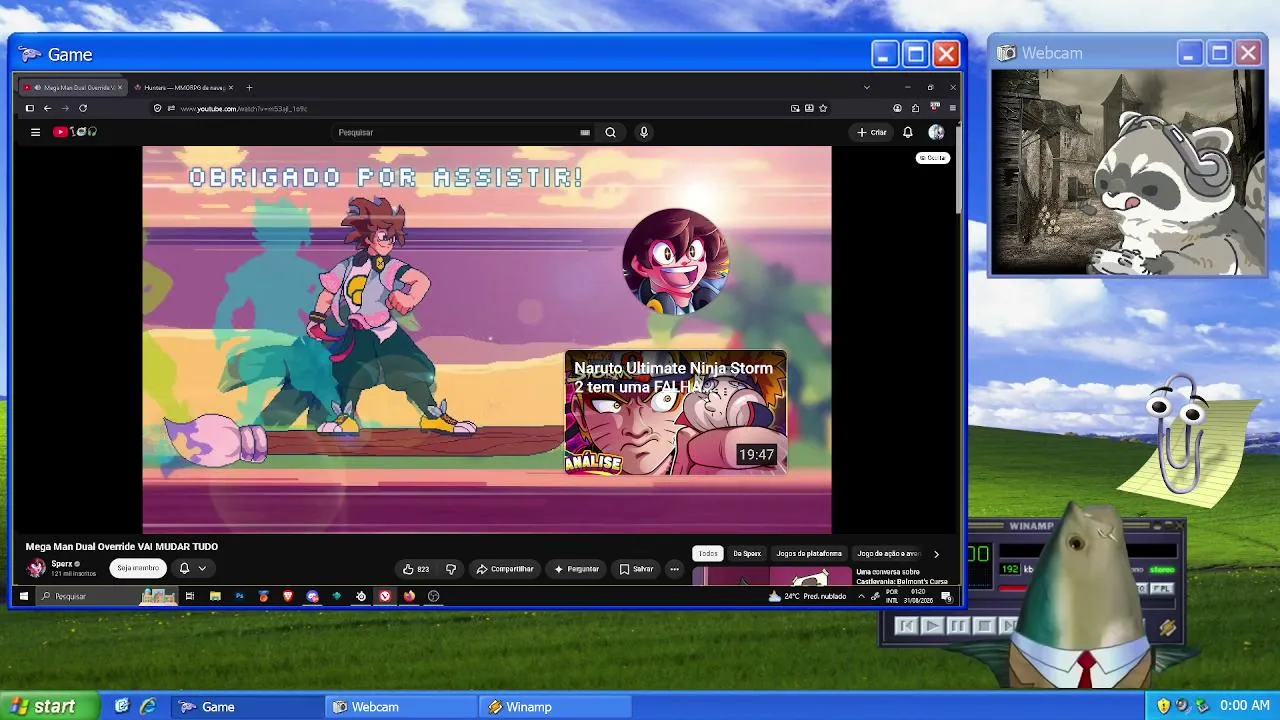Like the video with the thumbs-up button
The height and width of the screenshot is (720, 1280).
click(416, 569)
